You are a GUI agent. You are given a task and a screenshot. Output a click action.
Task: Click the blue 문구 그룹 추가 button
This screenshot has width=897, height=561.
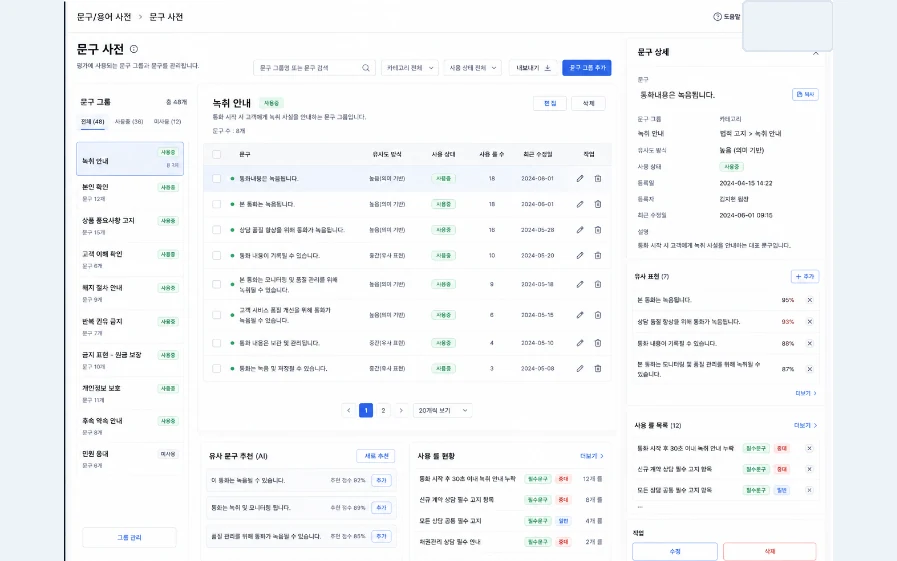(x=587, y=68)
